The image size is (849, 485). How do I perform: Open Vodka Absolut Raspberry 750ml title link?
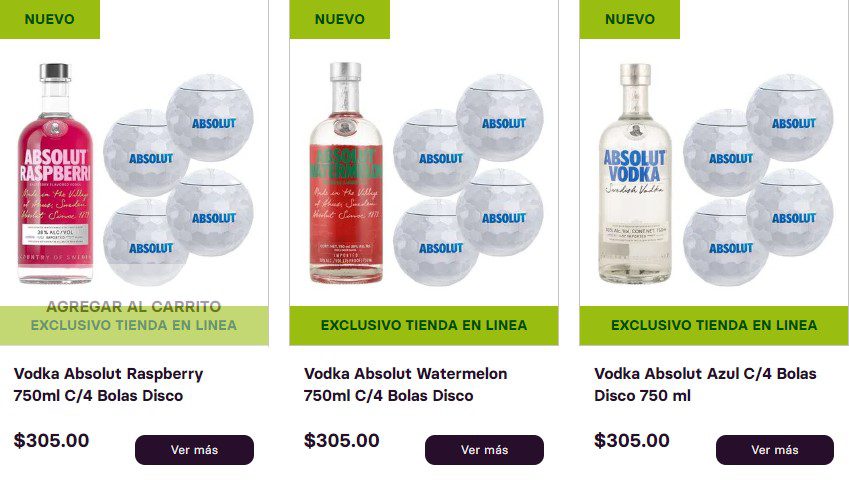[108, 384]
